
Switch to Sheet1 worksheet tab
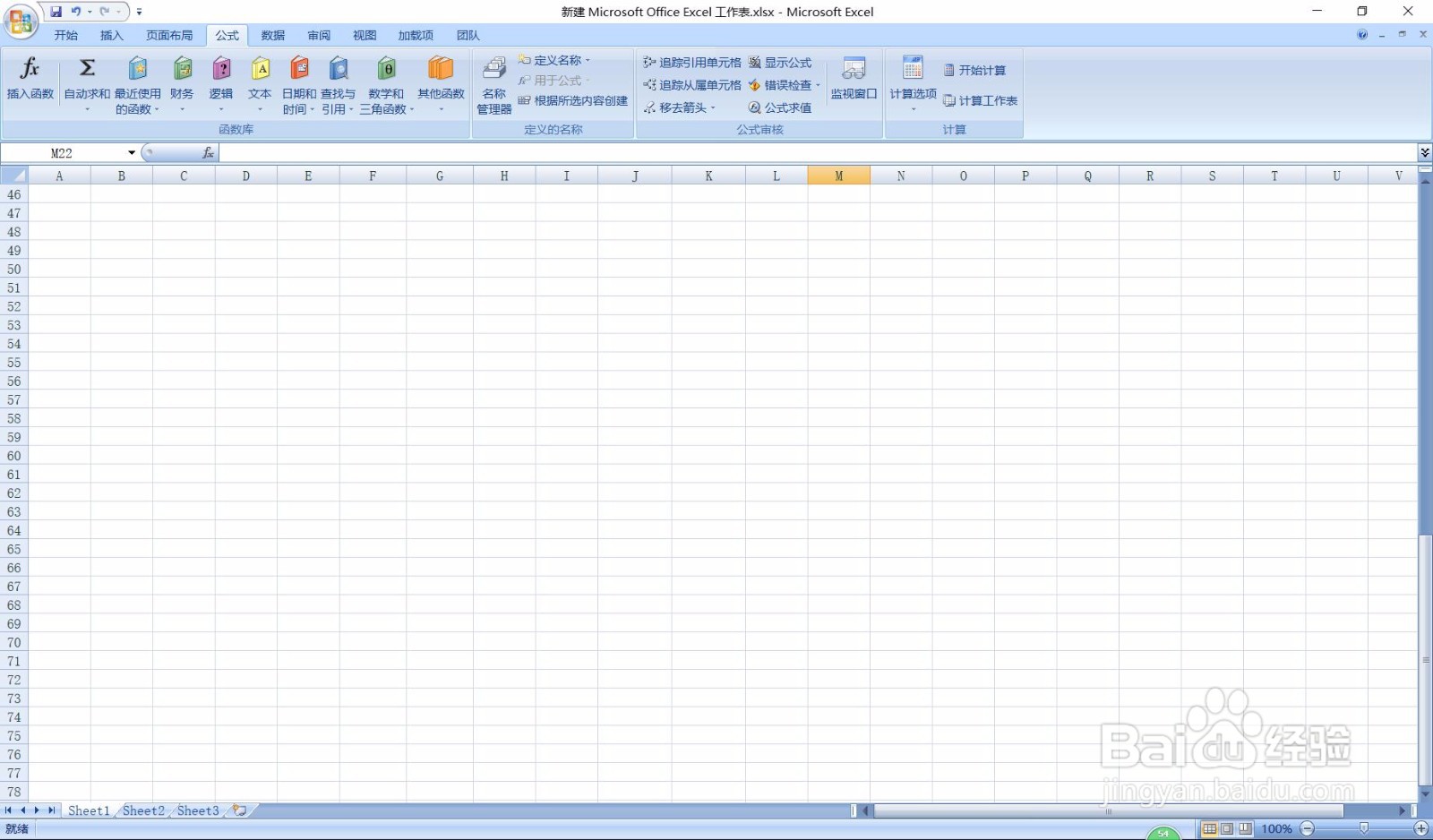(89, 810)
